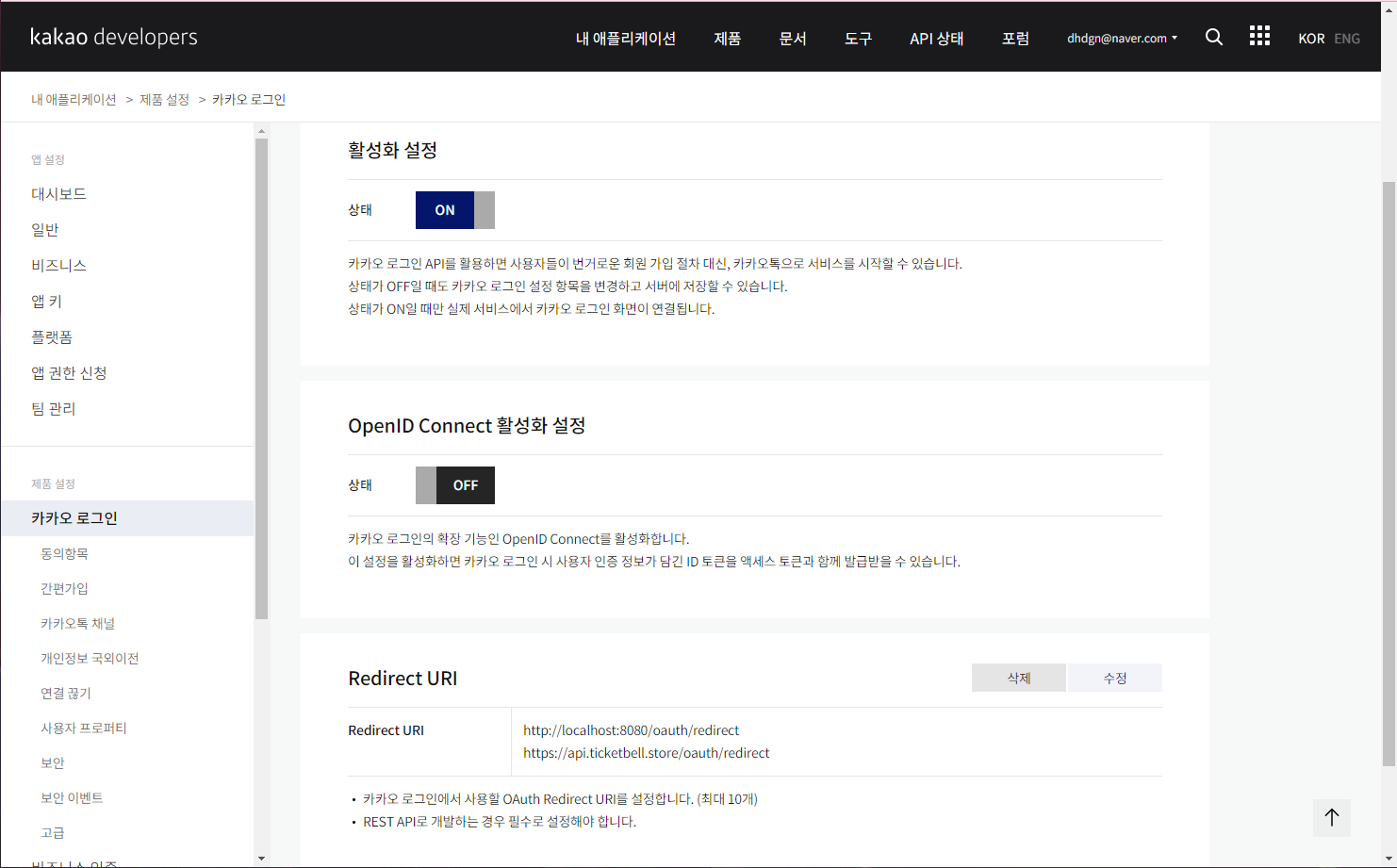Open 앱 권한 신청 in the sidebar
This screenshot has width=1397, height=868.
pyautogui.click(x=69, y=373)
